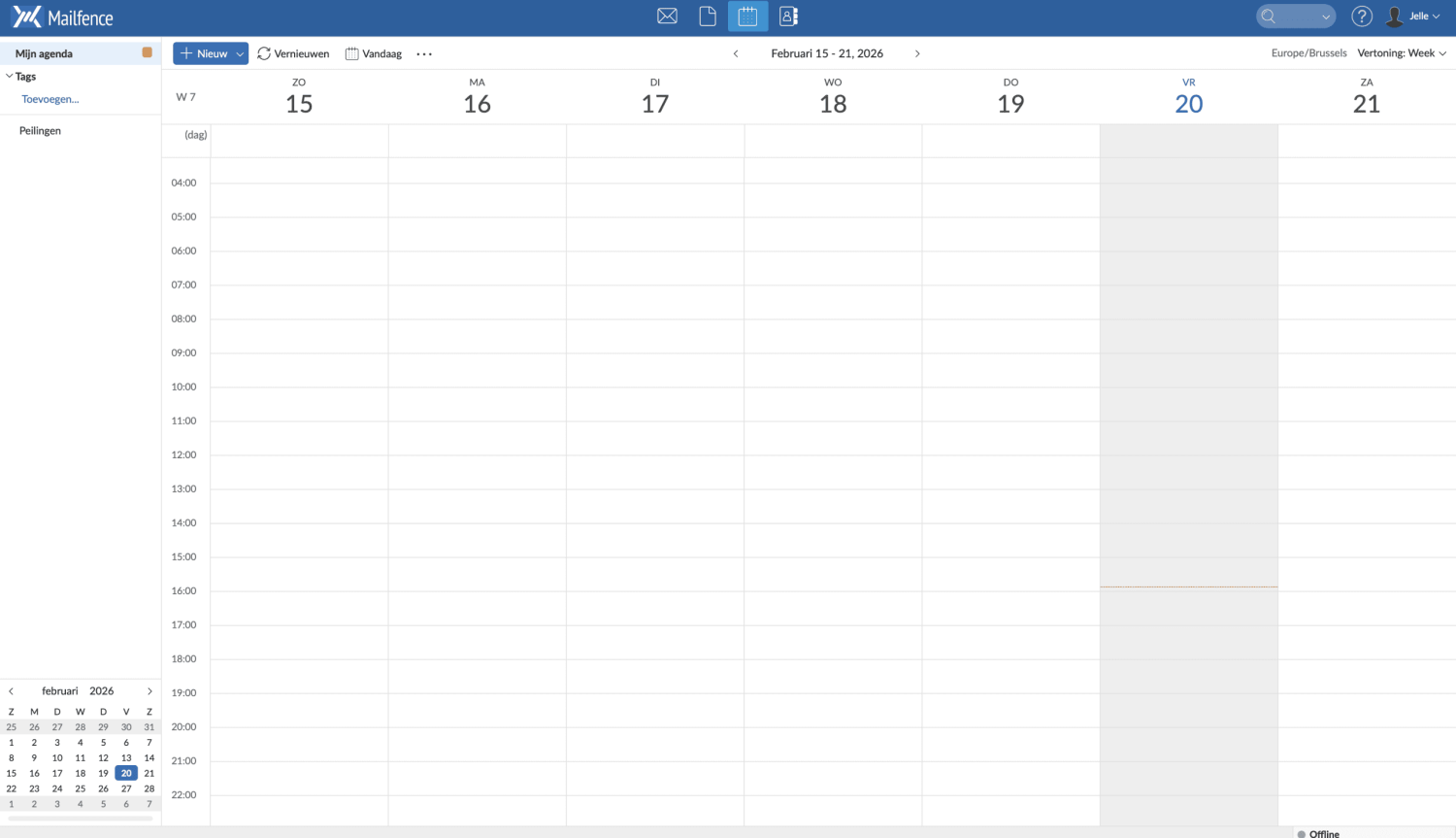
Task: Go to previous week arrow
Action: [x=736, y=53]
